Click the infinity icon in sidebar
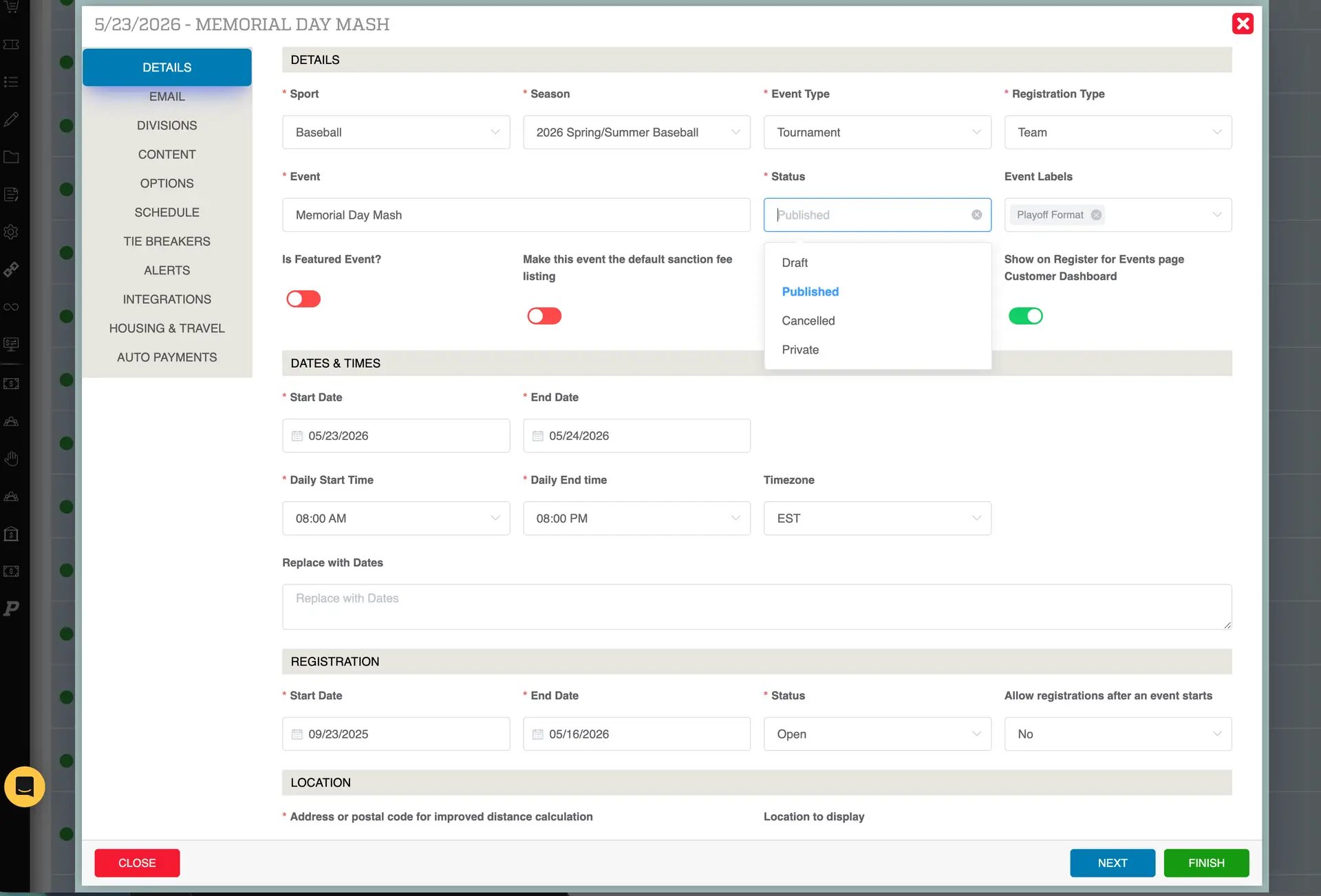 coord(11,307)
